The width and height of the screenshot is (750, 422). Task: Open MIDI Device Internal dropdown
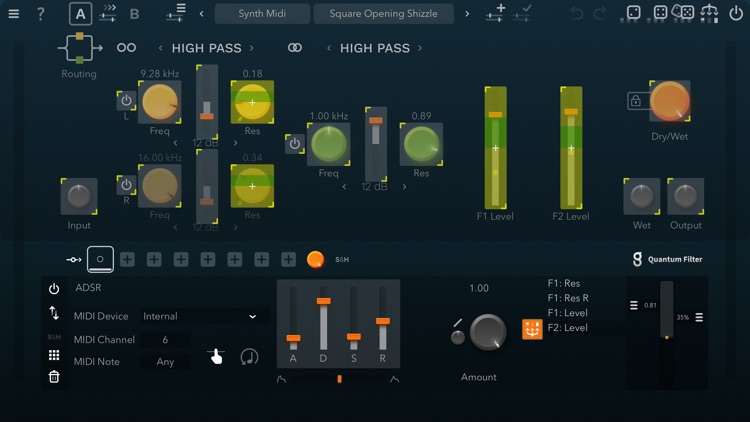click(x=200, y=316)
